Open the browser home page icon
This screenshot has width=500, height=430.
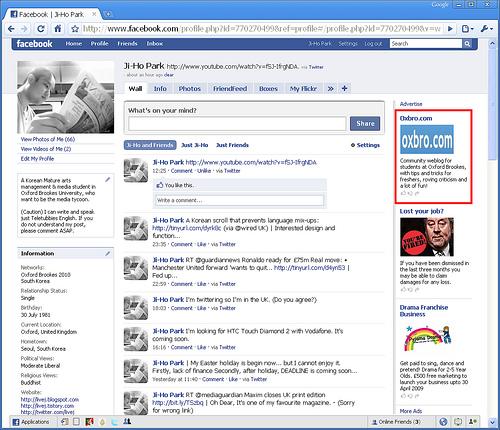tap(58, 29)
